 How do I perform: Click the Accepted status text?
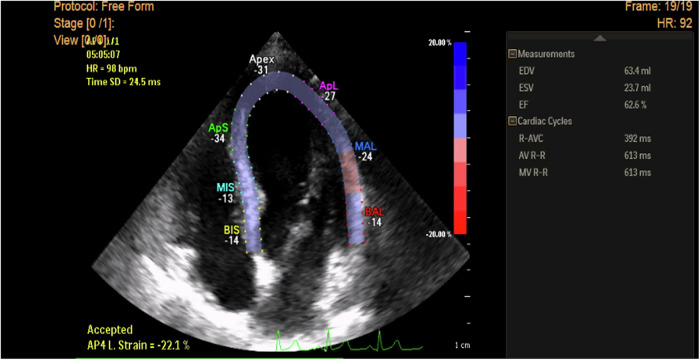pos(110,331)
